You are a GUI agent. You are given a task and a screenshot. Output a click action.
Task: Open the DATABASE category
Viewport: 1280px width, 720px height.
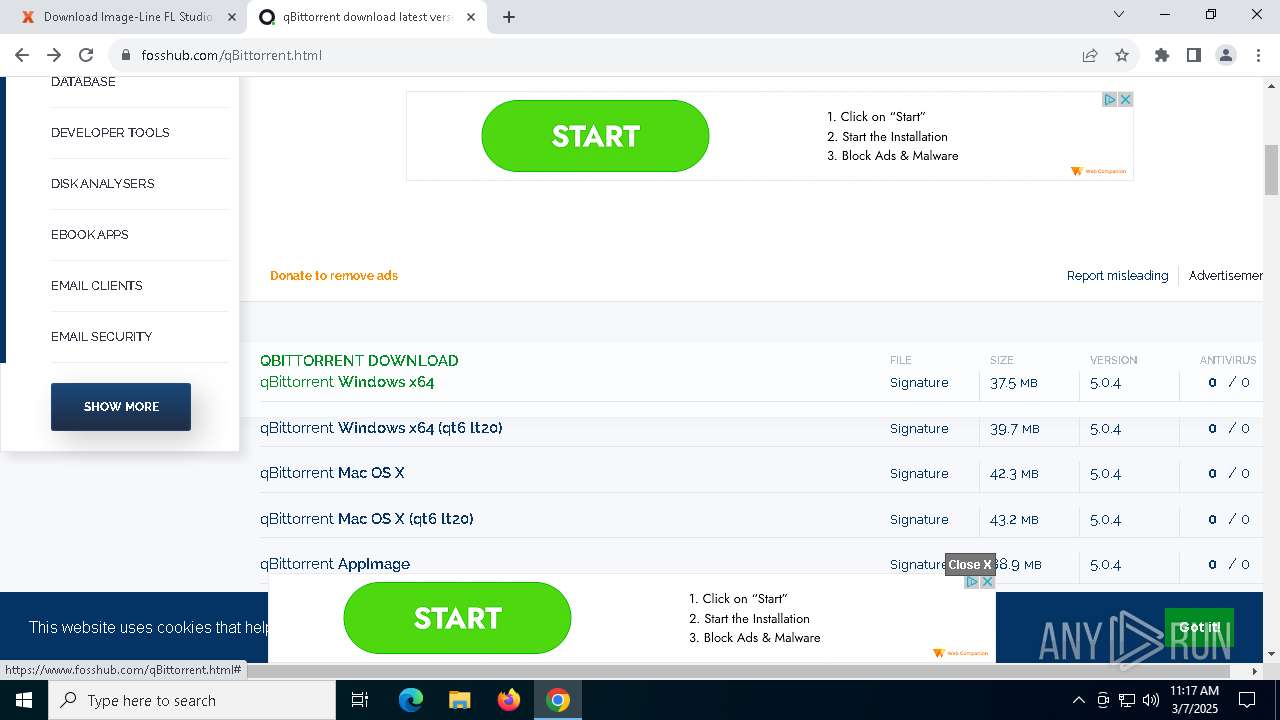83,82
